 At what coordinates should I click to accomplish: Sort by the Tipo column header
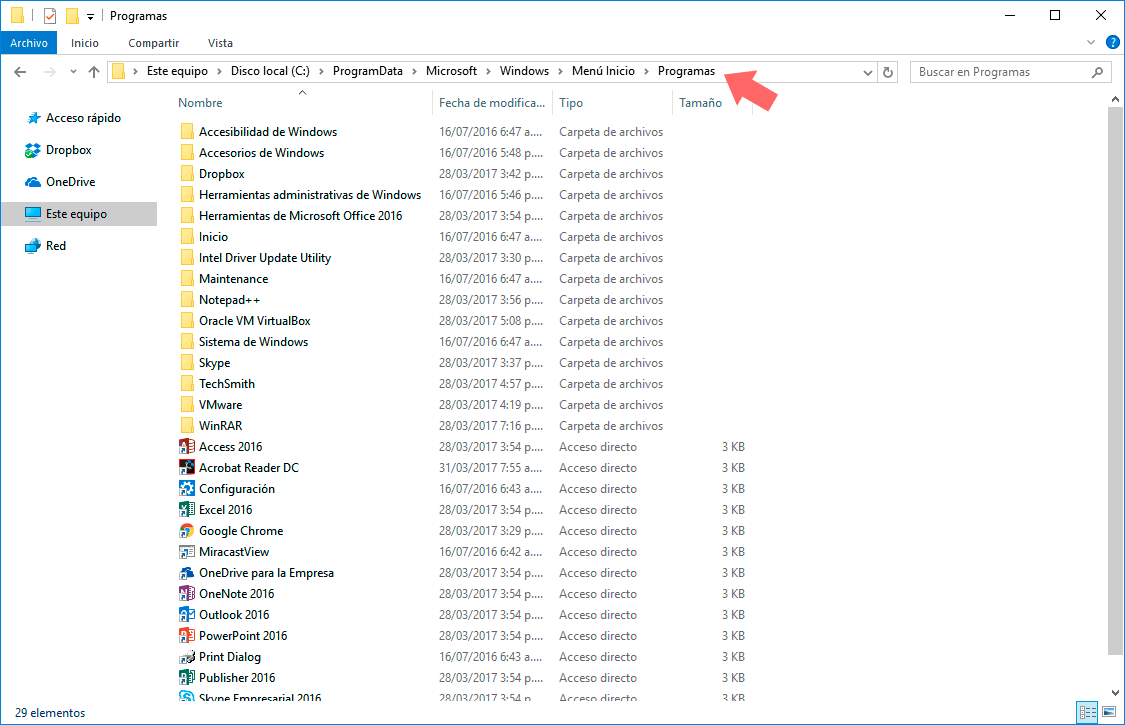coord(612,103)
